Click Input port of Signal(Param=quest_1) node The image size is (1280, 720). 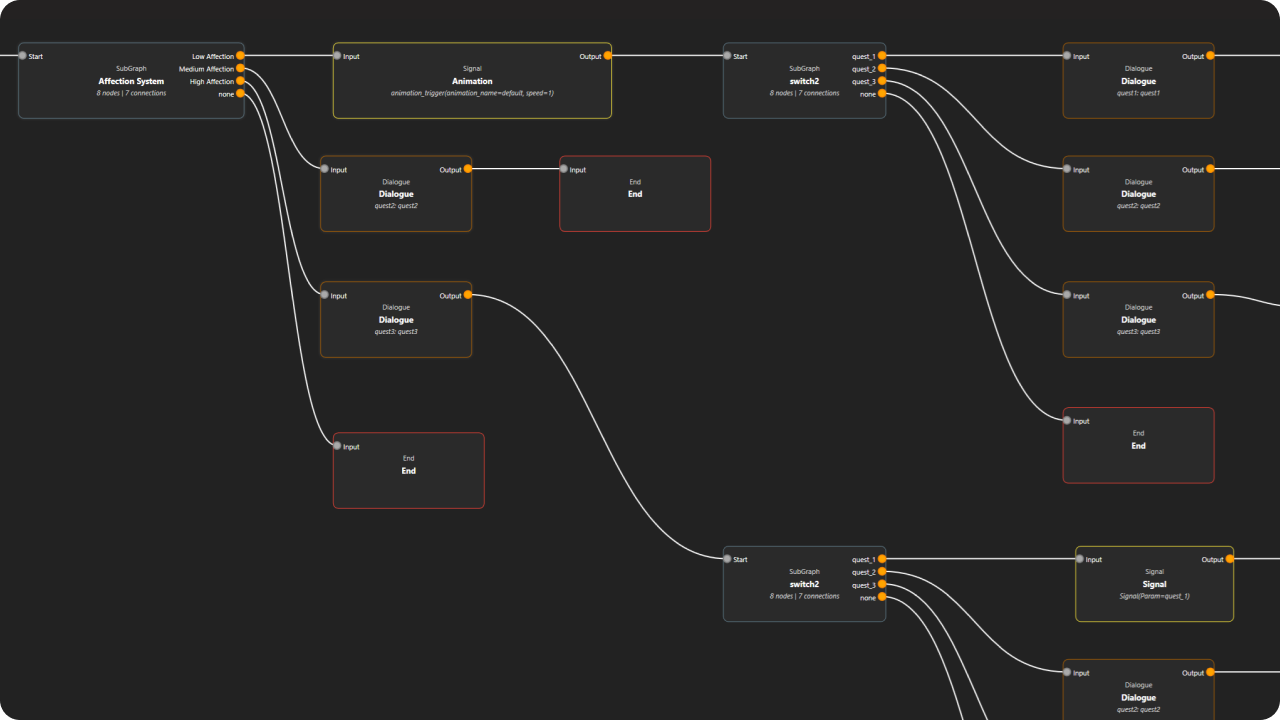pyautogui.click(x=1080, y=559)
